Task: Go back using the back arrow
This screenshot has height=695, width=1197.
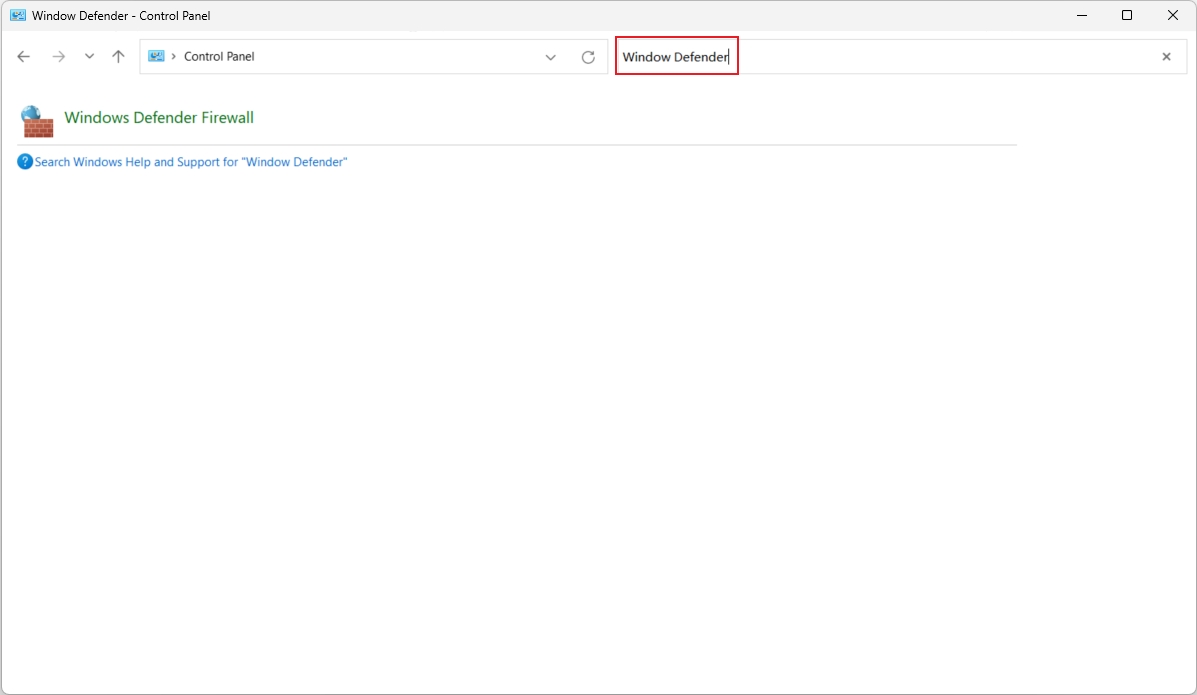Action: [x=24, y=57]
